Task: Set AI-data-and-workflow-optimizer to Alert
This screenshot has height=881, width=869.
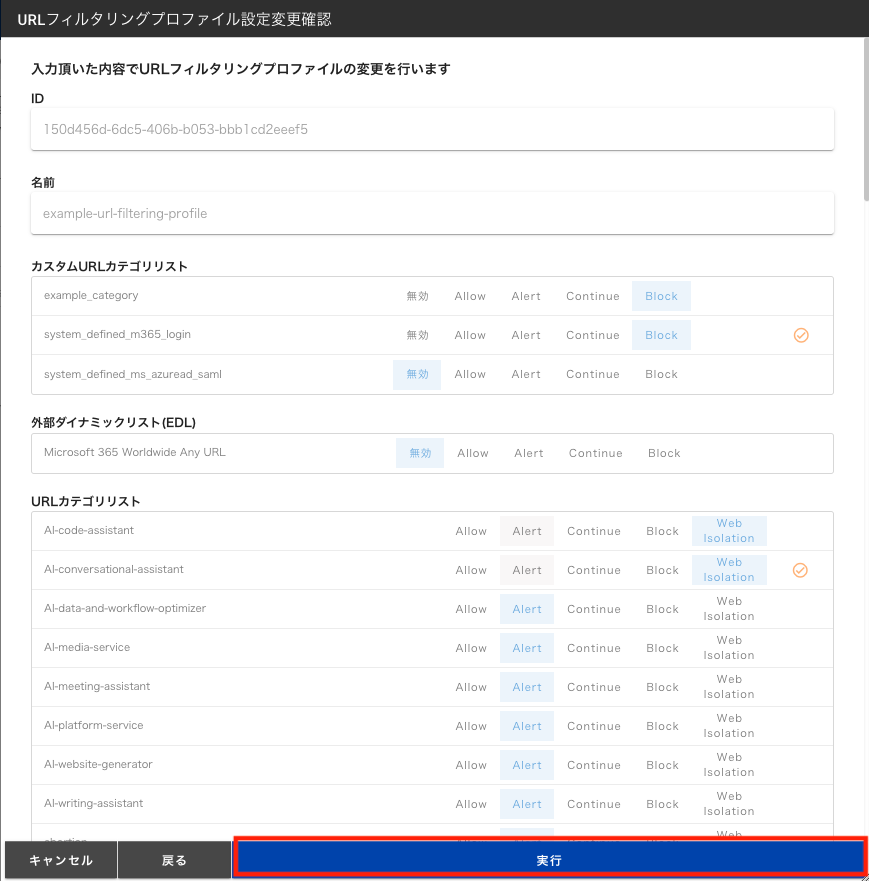Action: [x=527, y=609]
